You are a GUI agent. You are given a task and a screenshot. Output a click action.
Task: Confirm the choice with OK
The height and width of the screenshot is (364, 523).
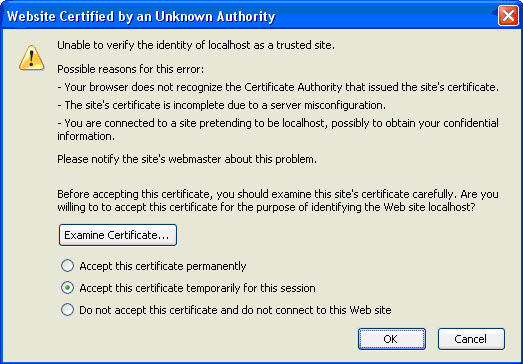[x=392, y=339]
